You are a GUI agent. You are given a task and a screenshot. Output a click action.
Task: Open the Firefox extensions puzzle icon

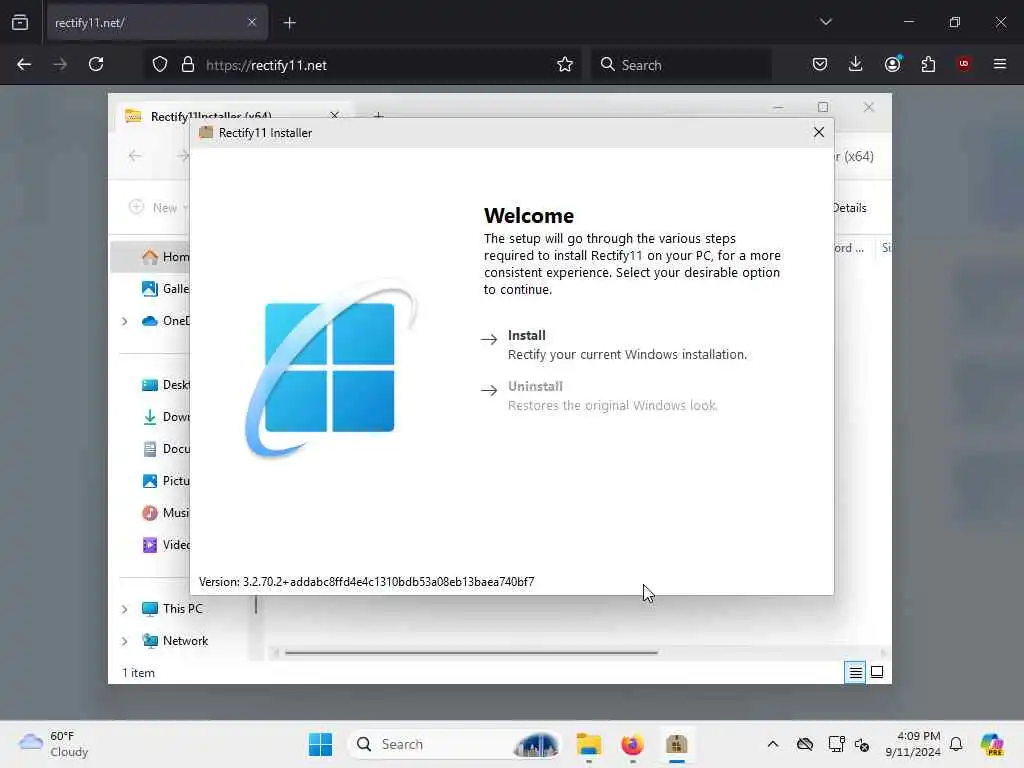928,65
